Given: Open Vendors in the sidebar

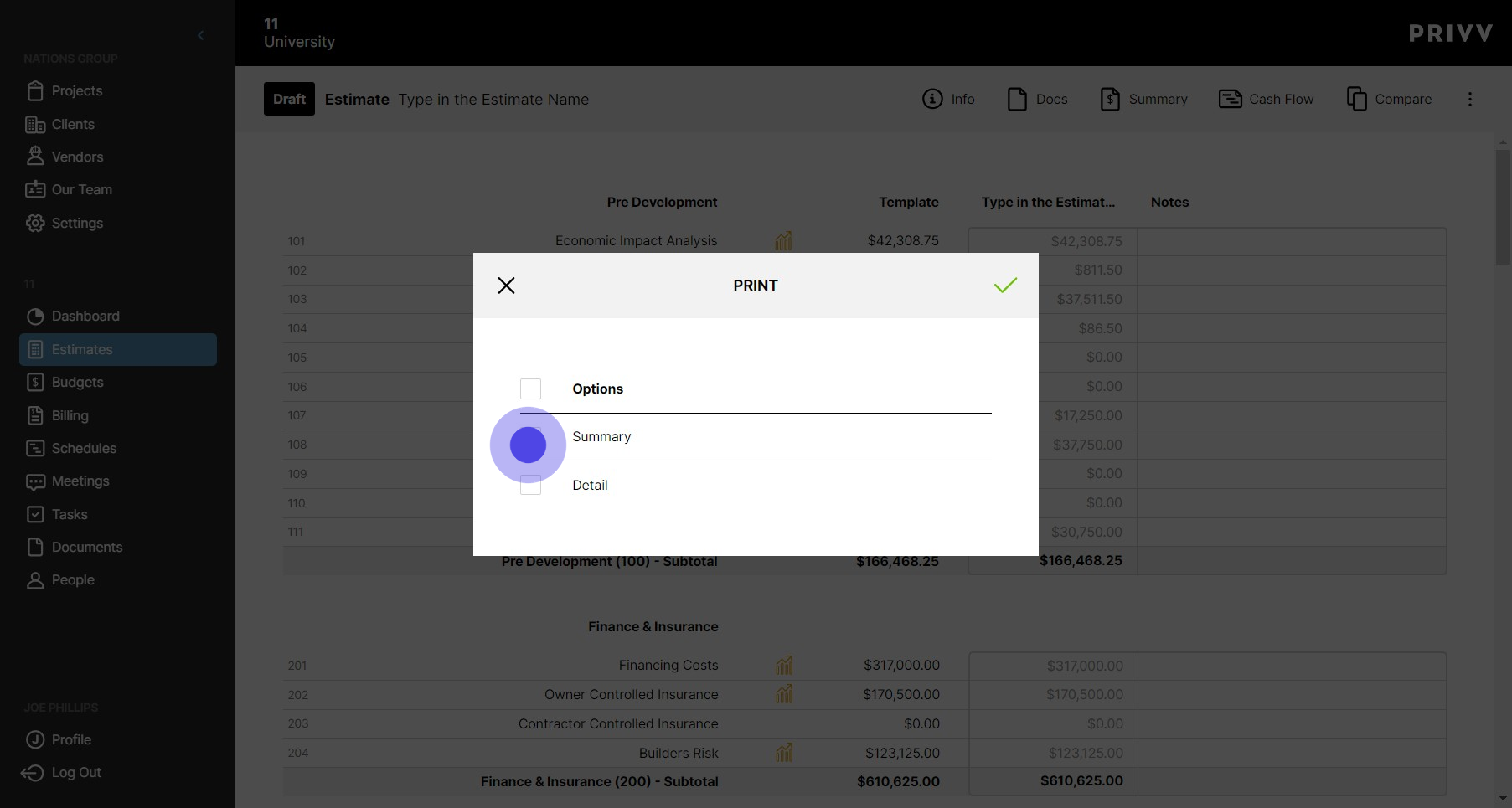Looking at the screenshot, I should point(77,157).
